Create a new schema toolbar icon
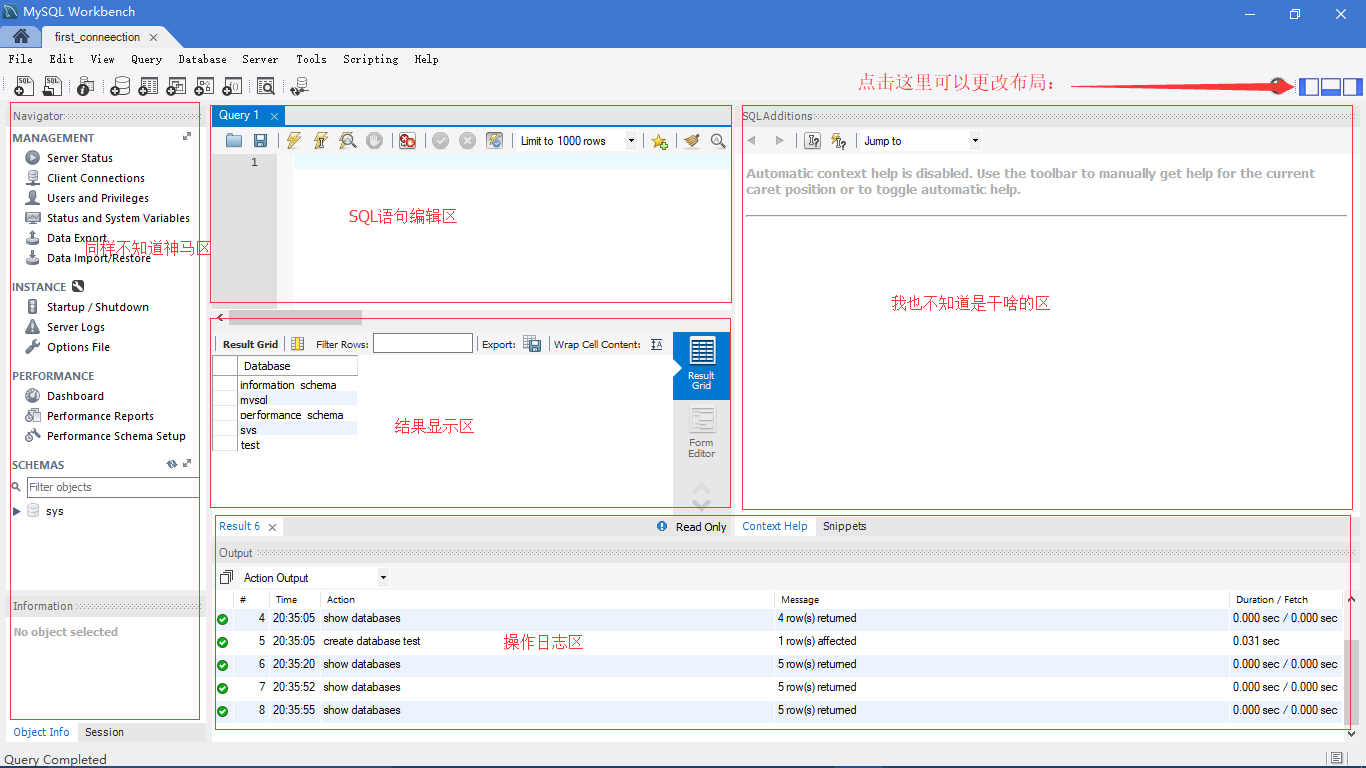Image resolution: width=1366 pixels, height=768 pixels. coord(120,87)
